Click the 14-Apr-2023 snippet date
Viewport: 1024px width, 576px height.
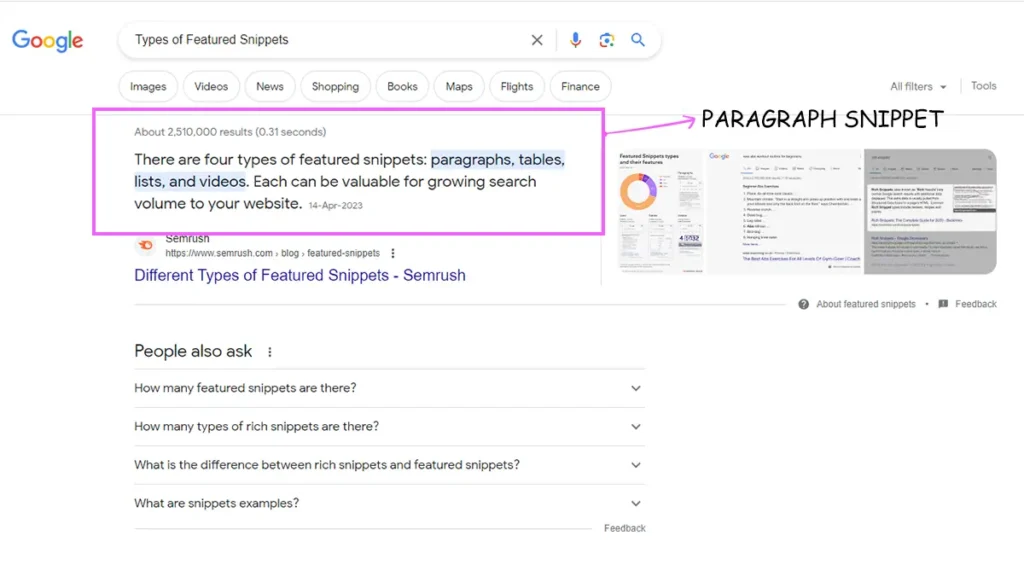[x=336, y=205]
